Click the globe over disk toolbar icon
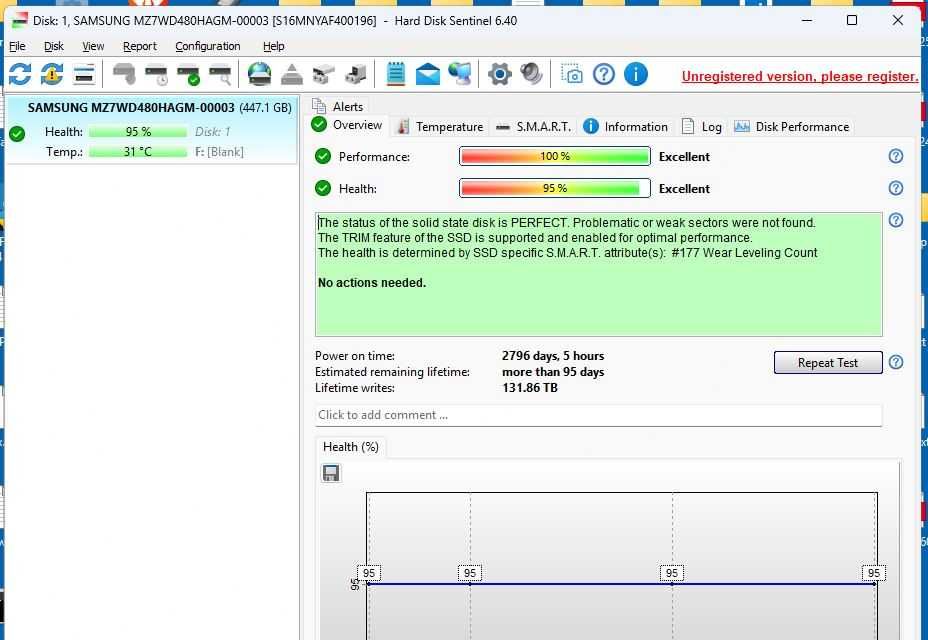 pyautogui.click(x=259, y=75)
